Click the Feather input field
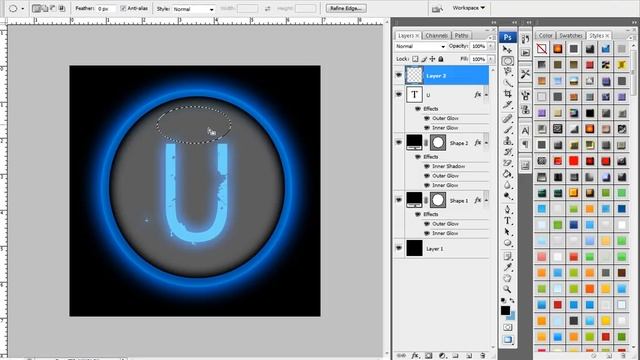 coord(106,9)
